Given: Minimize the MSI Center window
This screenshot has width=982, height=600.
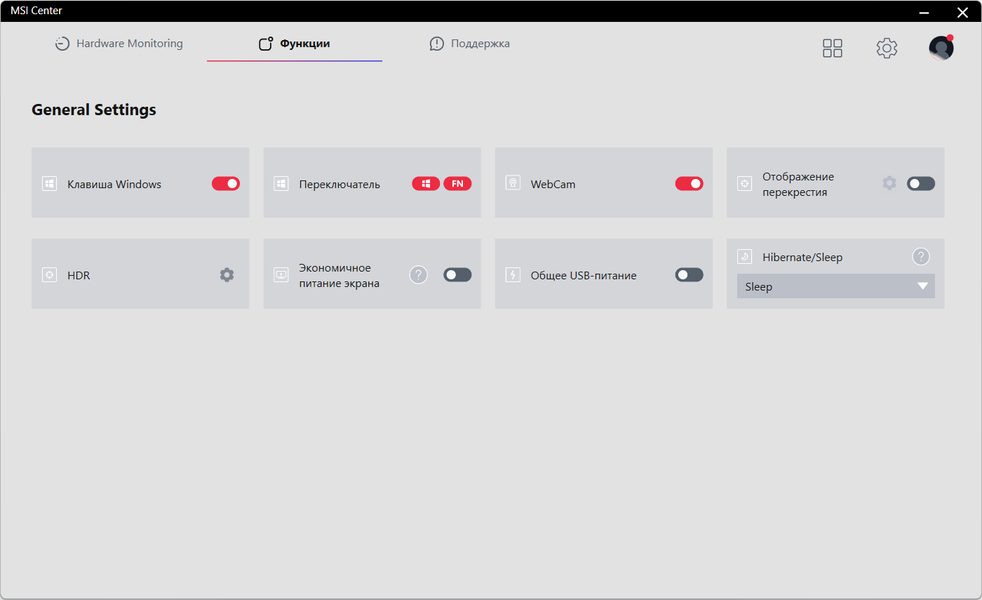Looking at the screenshot, I should coord(924,12).
